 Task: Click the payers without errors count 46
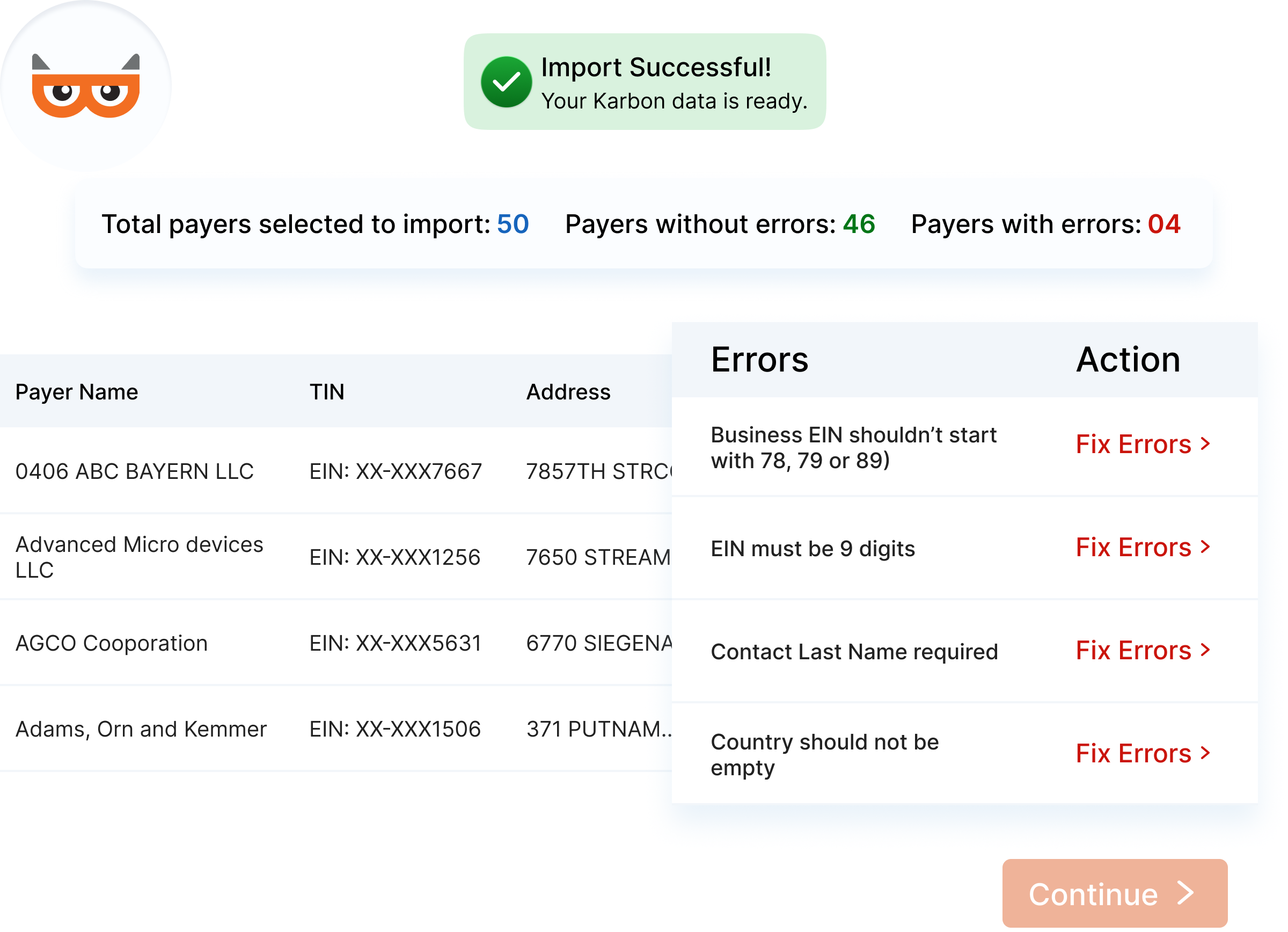[x=858, y=224]
